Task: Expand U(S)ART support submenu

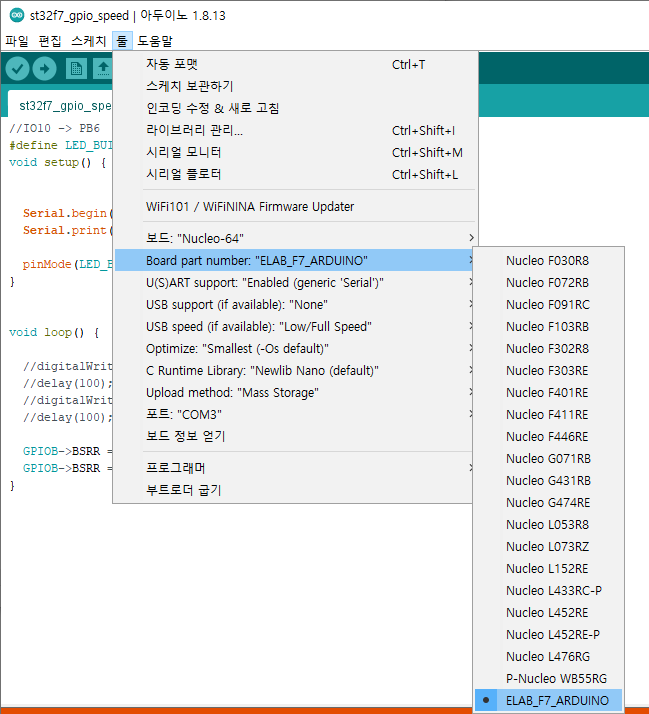Action: click(296, 282)
